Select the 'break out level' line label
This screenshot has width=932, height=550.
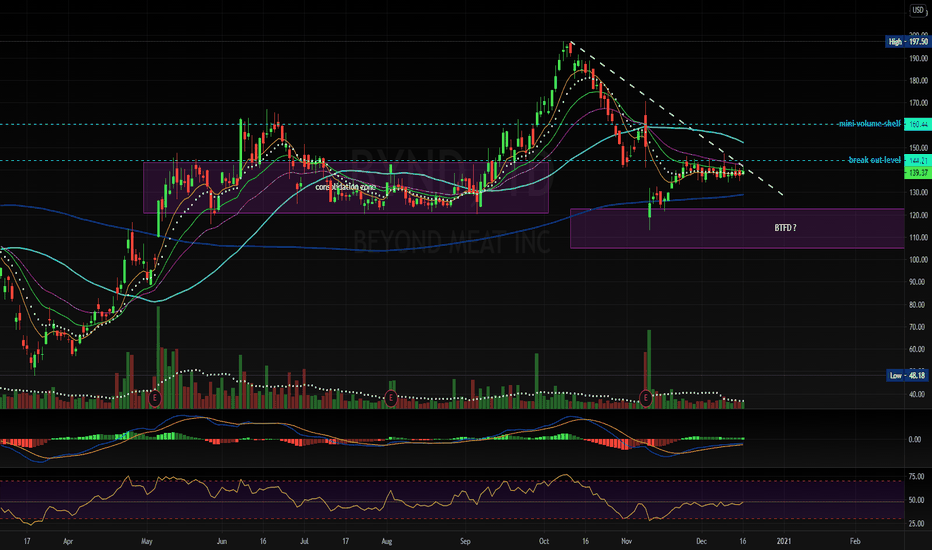[x=874, y=160]
